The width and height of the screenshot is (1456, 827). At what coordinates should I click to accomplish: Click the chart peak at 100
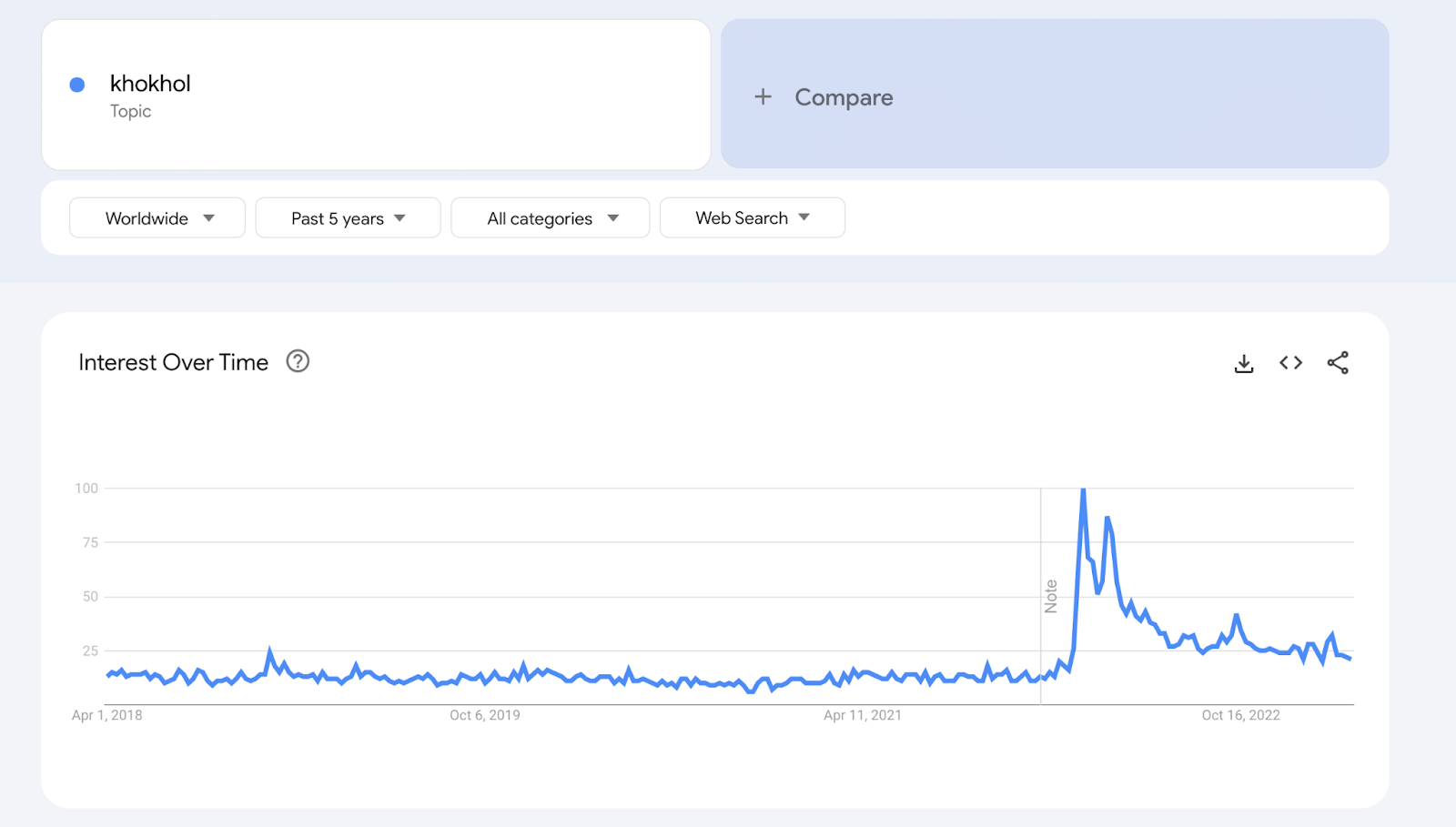click(1083, 491)
